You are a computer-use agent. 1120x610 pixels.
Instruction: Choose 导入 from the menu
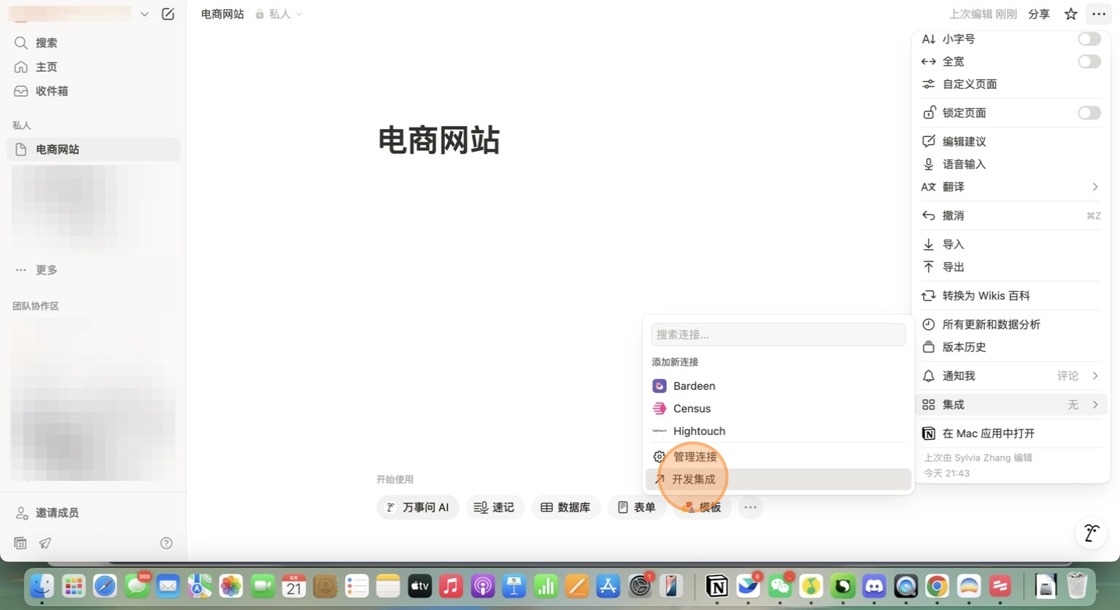[1011, 244]
